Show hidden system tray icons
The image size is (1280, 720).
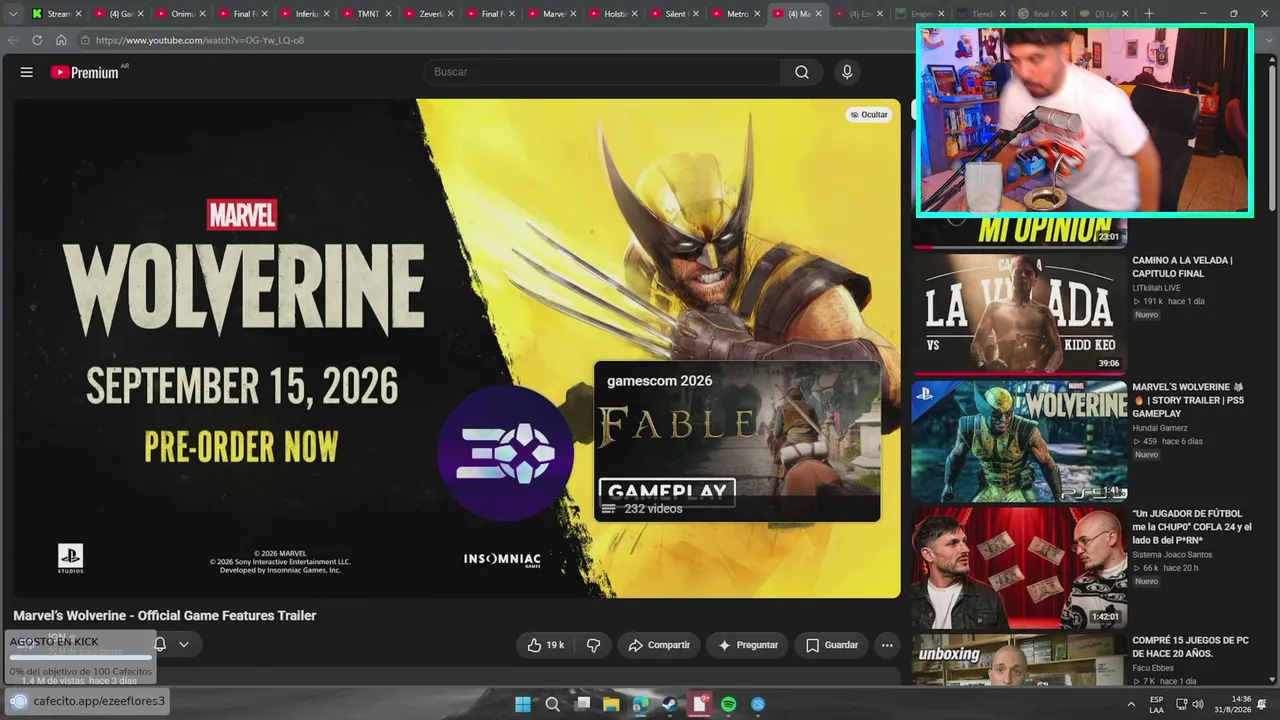coord(1131,704)
